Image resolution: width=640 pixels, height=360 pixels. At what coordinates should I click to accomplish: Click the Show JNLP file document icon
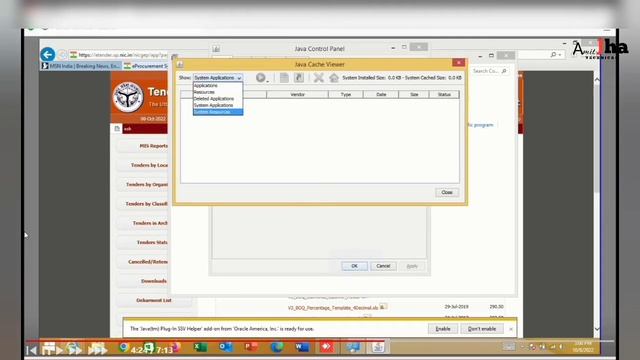point(284,78)
